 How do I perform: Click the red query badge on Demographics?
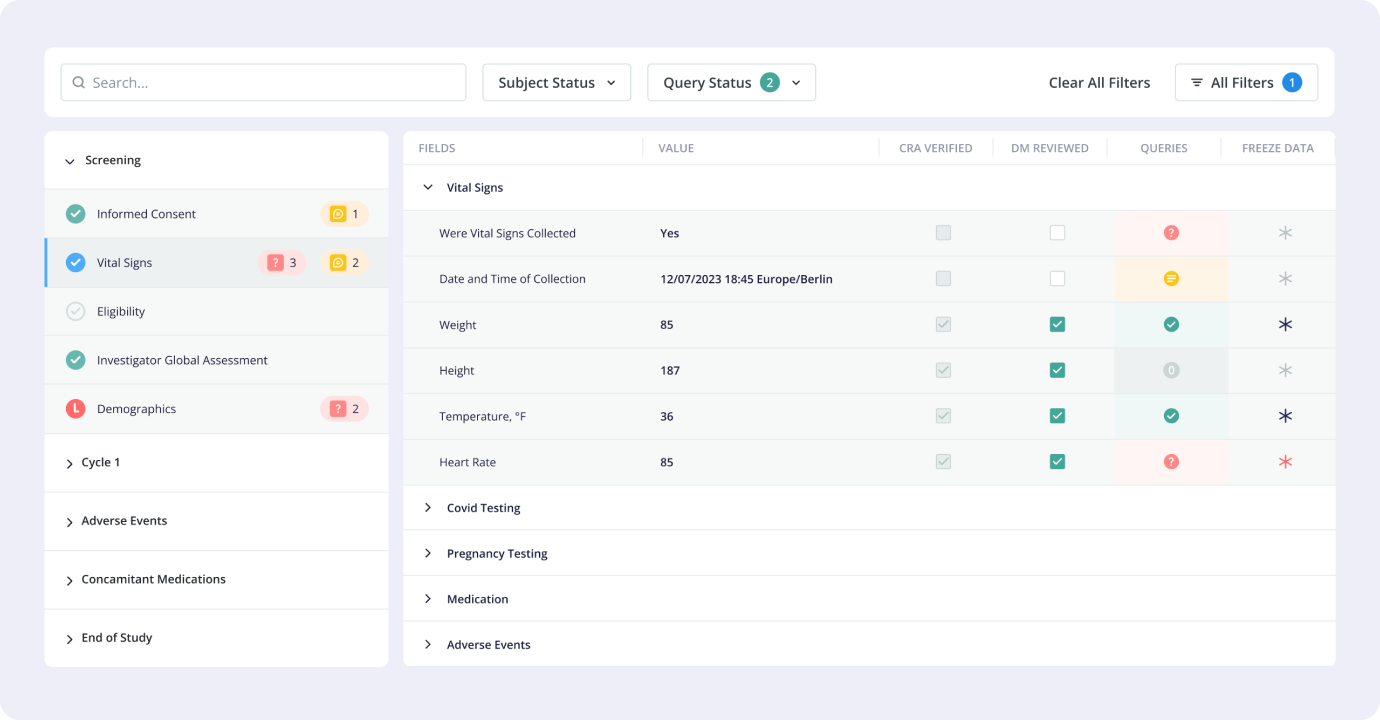coord(344,409)
